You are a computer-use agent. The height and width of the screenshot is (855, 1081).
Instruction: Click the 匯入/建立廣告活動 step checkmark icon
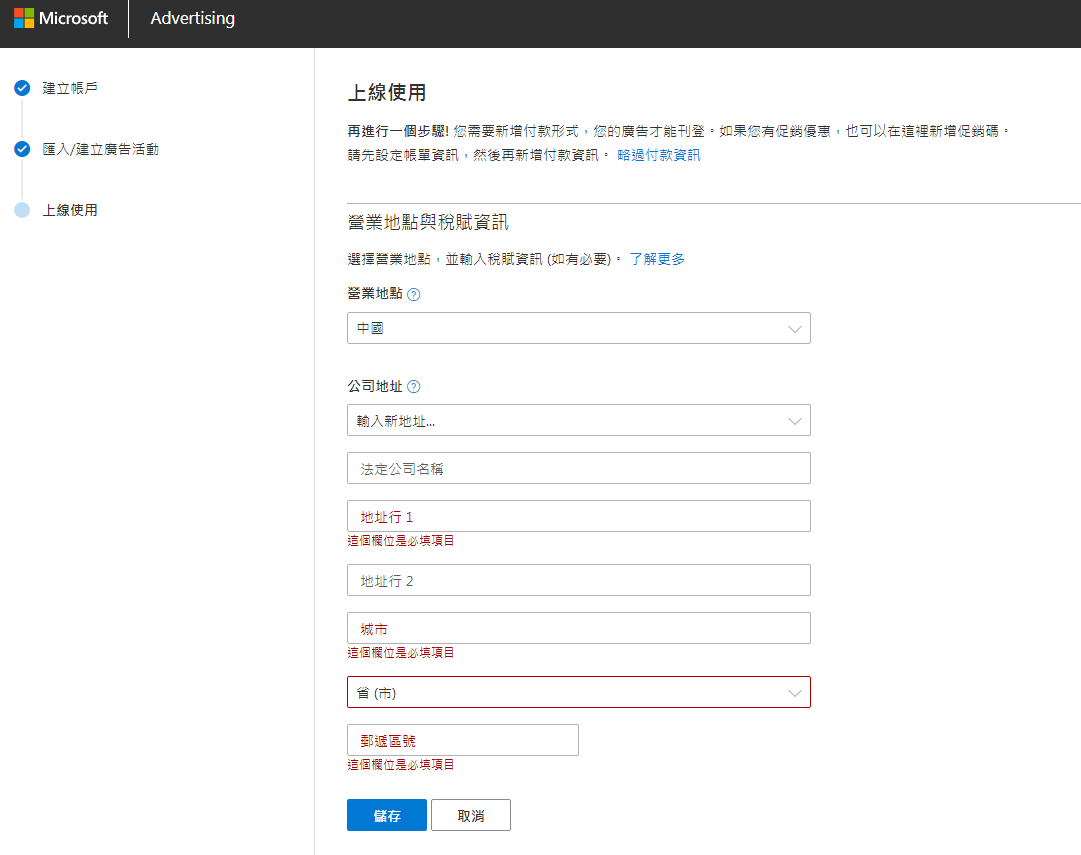pyautogui.click(x=22, y=149)
